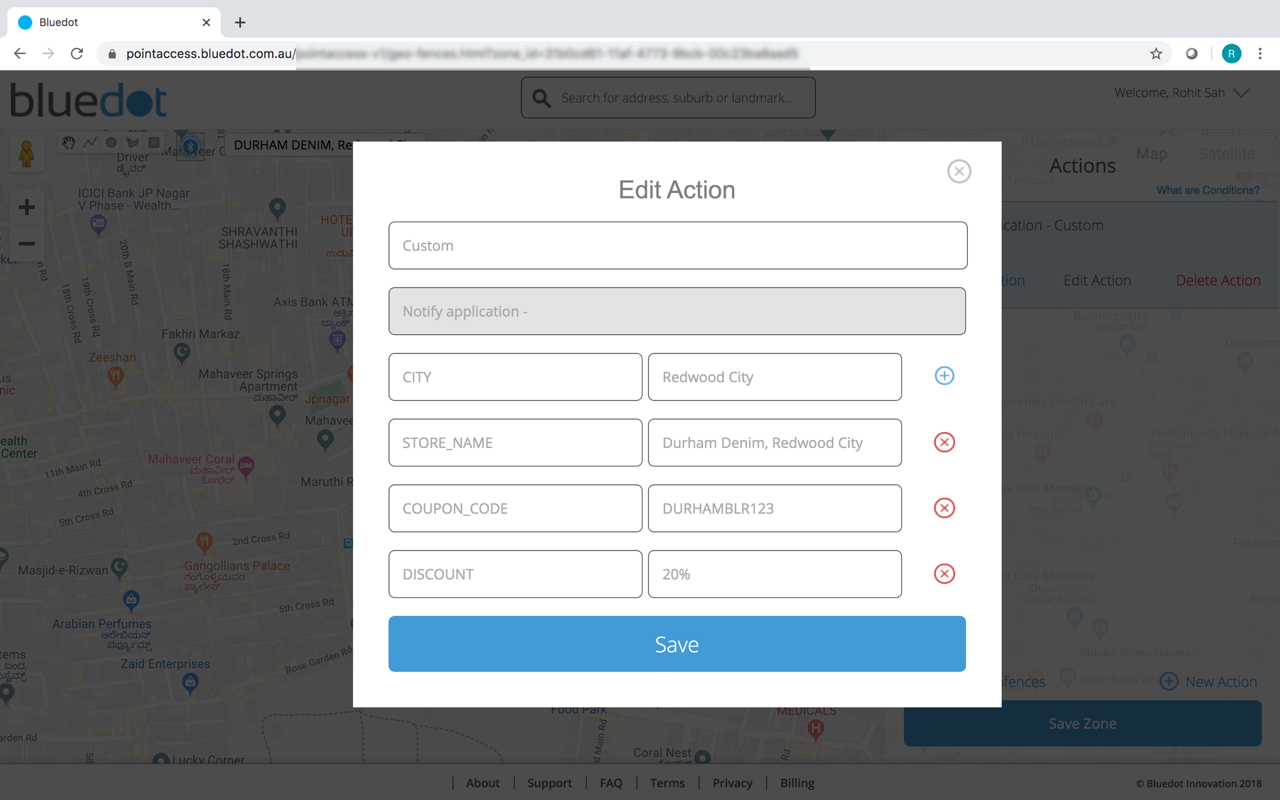The width and height of the screenshot is (1280, 800).
Task: Click the search magnifier icon
Action: tap(542, 98)
